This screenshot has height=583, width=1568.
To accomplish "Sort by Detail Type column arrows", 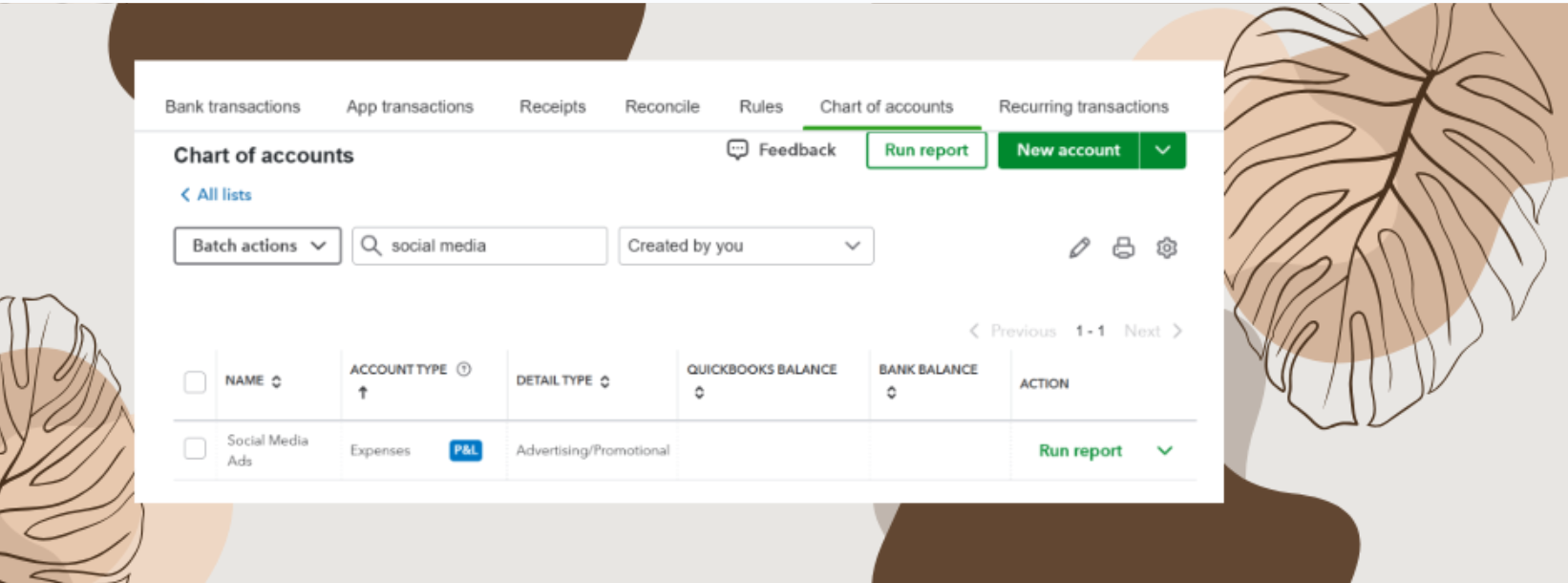I will click(x=604, y=381).
